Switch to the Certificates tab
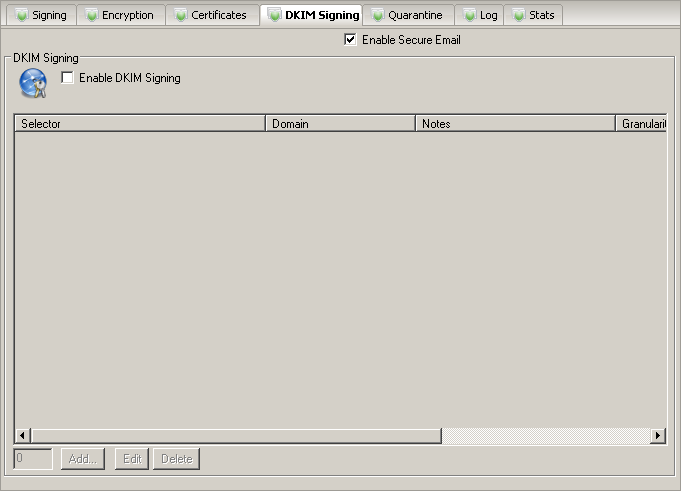Screen dimensions: 681x491 [210, 16]
